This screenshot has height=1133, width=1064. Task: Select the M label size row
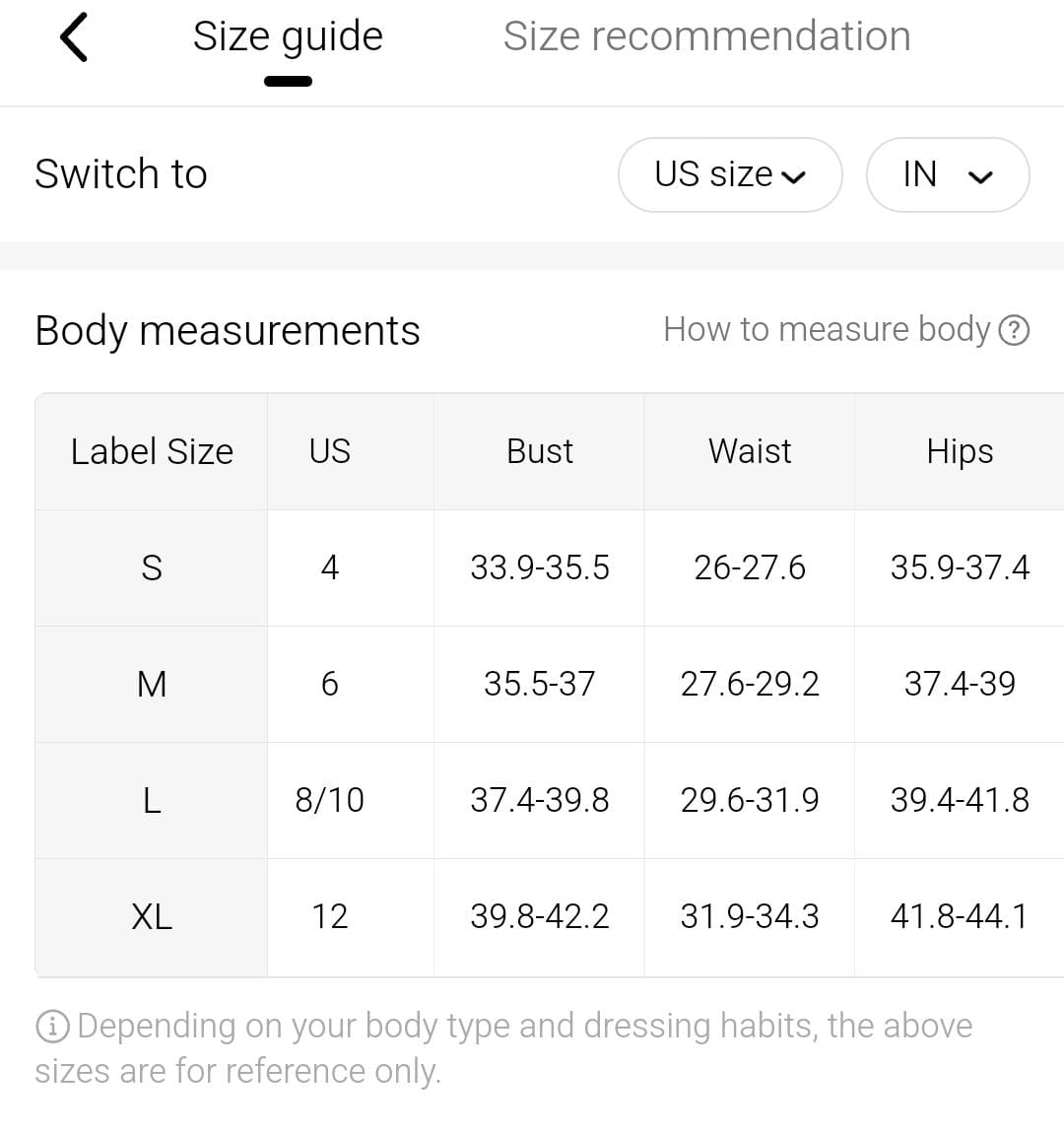click(x=152, y=684)
